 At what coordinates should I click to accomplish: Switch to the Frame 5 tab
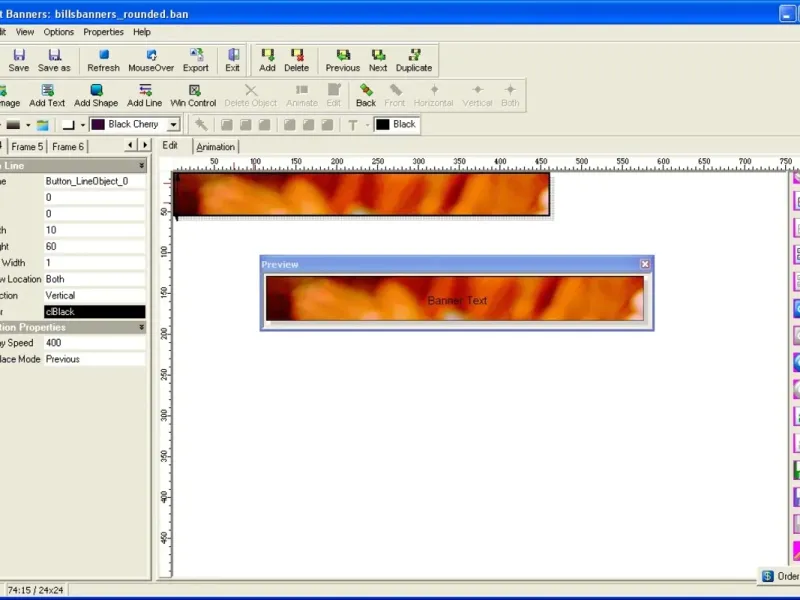[27, 147]
